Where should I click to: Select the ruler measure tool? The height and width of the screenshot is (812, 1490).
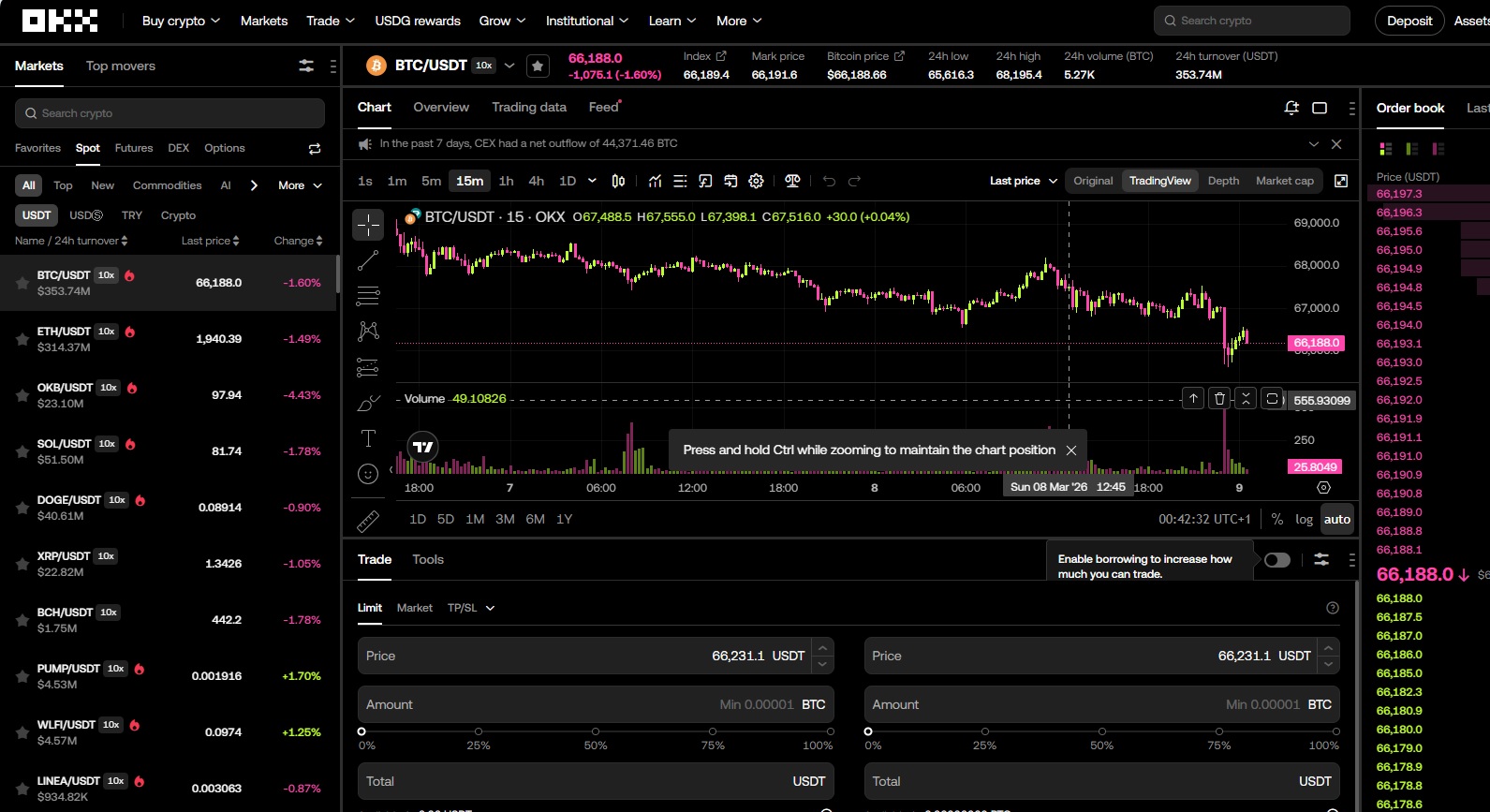click(x=368, y=520)
